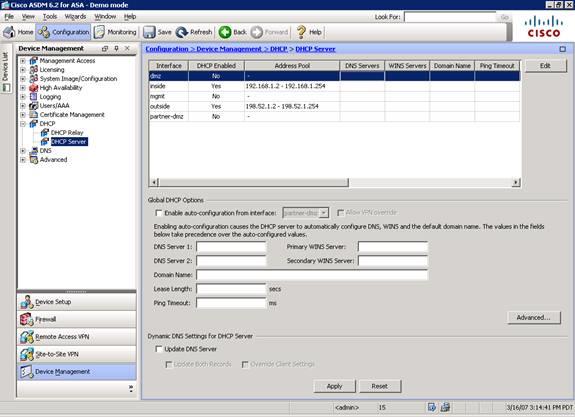Open the Tools menu
575x417 pixels.
pos(50,17)
